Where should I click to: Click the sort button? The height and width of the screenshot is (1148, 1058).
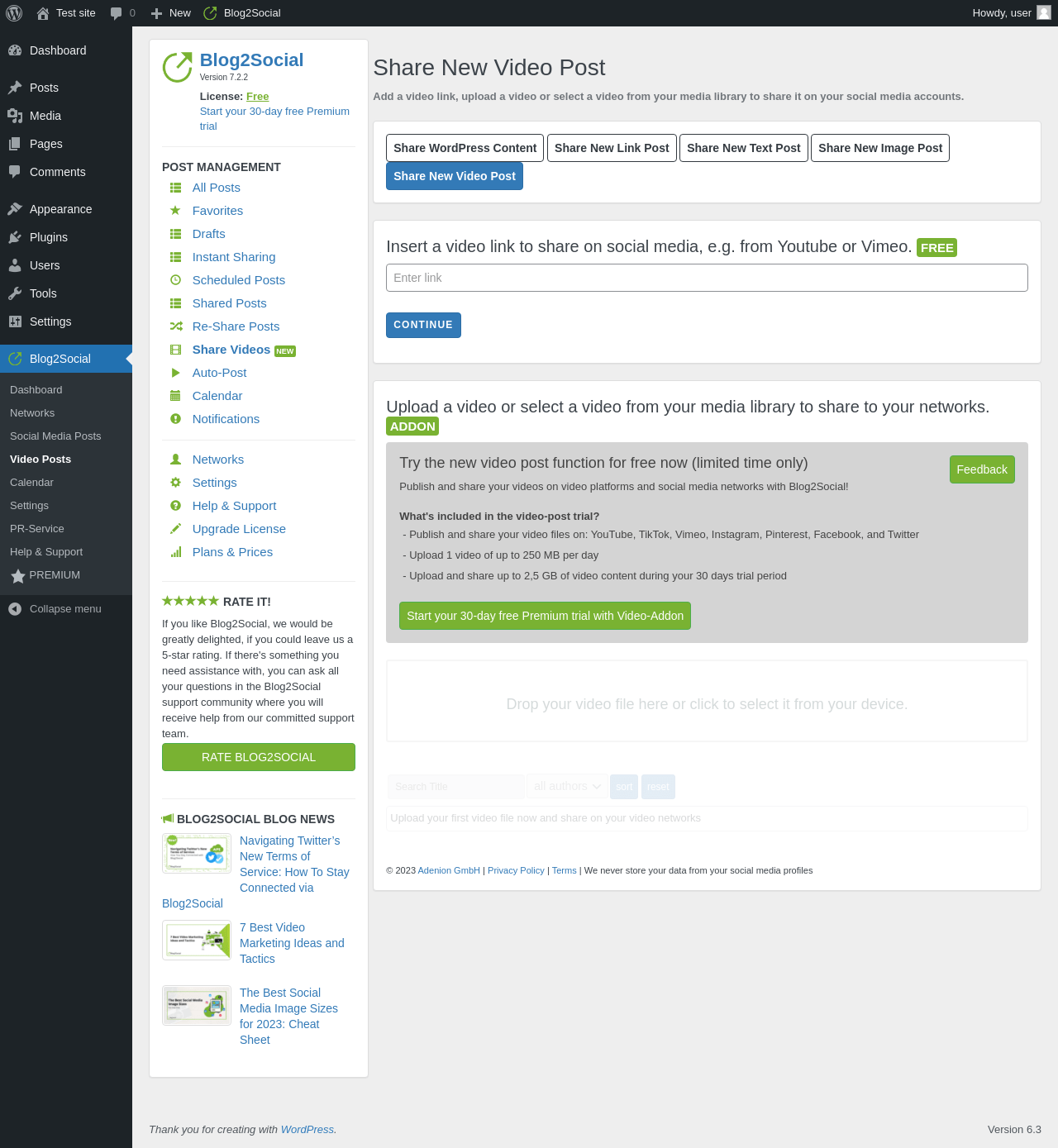tap(624, 787)
